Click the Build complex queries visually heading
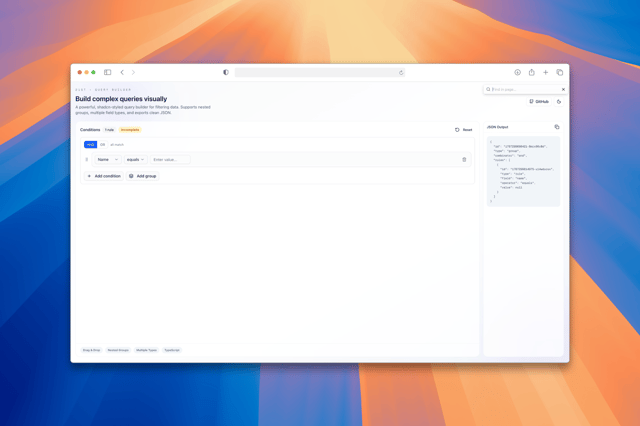640x426 pixels. pos(121,99)
